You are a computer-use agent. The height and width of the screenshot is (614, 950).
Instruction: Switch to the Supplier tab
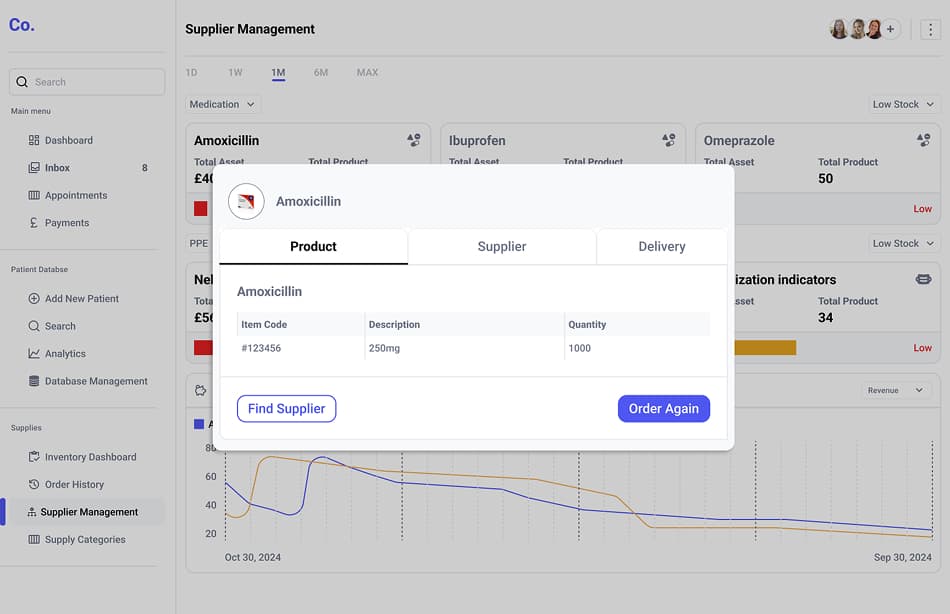click(x=502, y=246)
